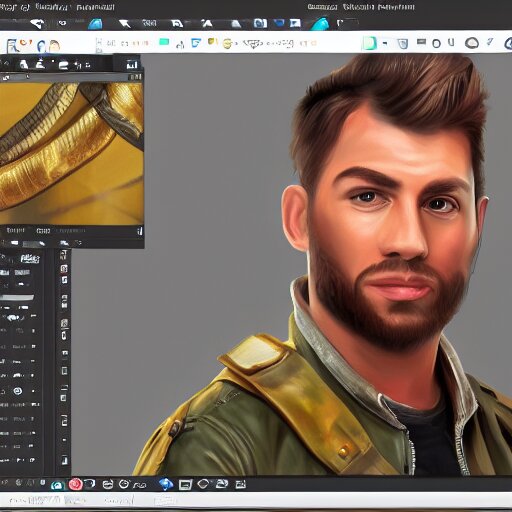The image size is (512, 512).
Task: Click the squiggle line icon in bottom bar
Action: click(140, 485)
